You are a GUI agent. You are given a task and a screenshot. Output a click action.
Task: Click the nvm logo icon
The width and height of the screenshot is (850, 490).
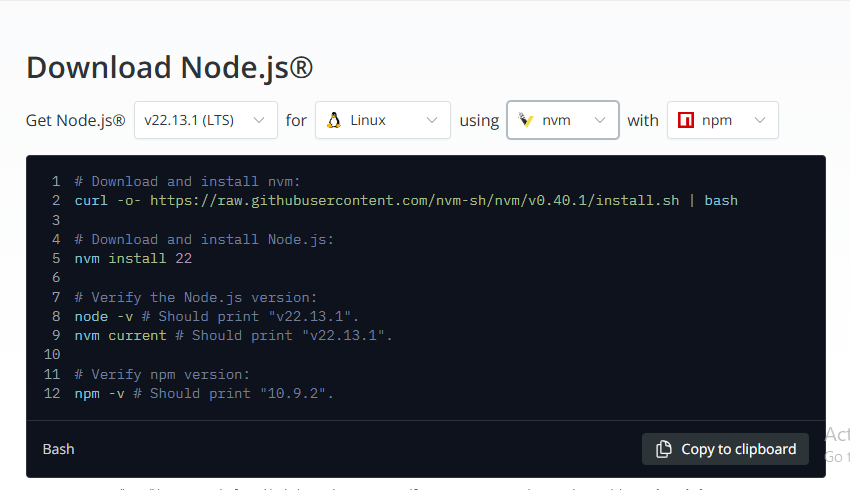click(525, 120)
